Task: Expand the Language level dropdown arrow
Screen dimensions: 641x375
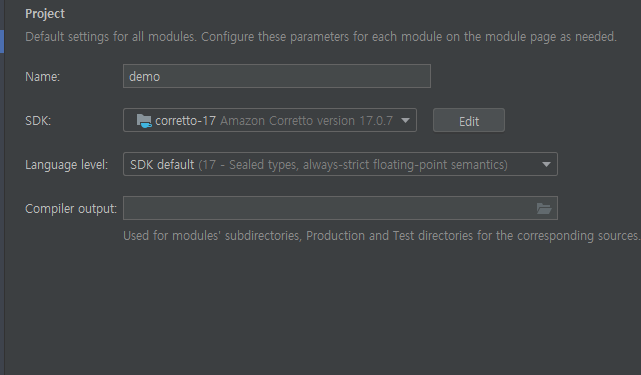Action: pyautogui.click(x=546, y=164)
